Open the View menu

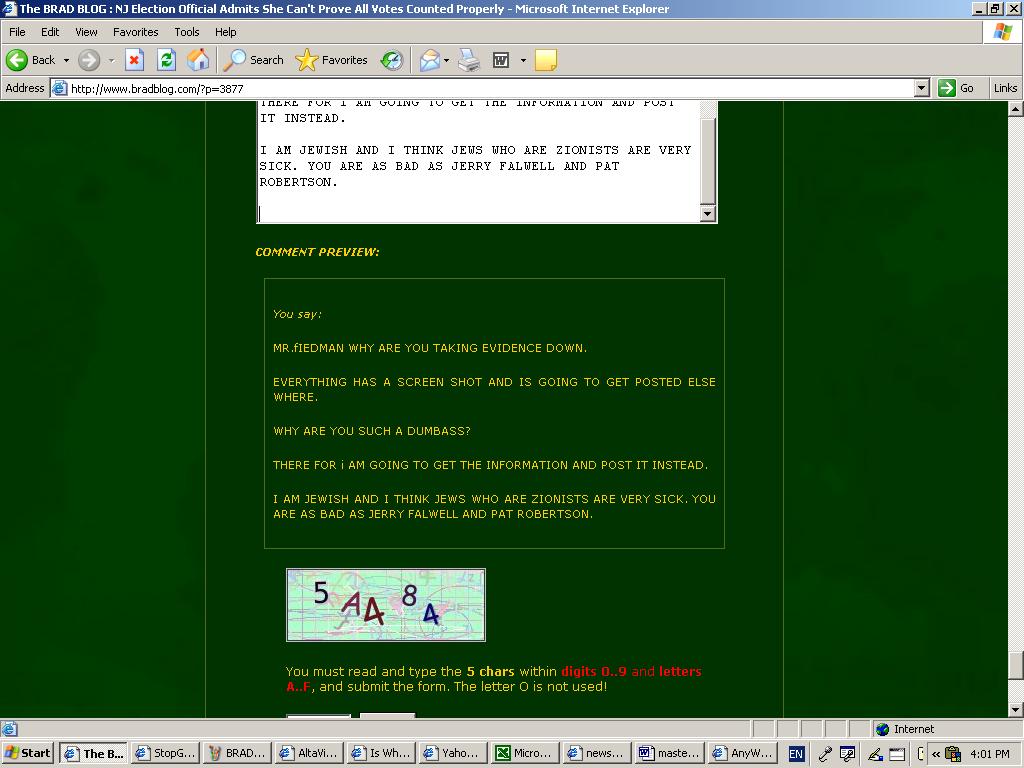click(x=86, y=32)
